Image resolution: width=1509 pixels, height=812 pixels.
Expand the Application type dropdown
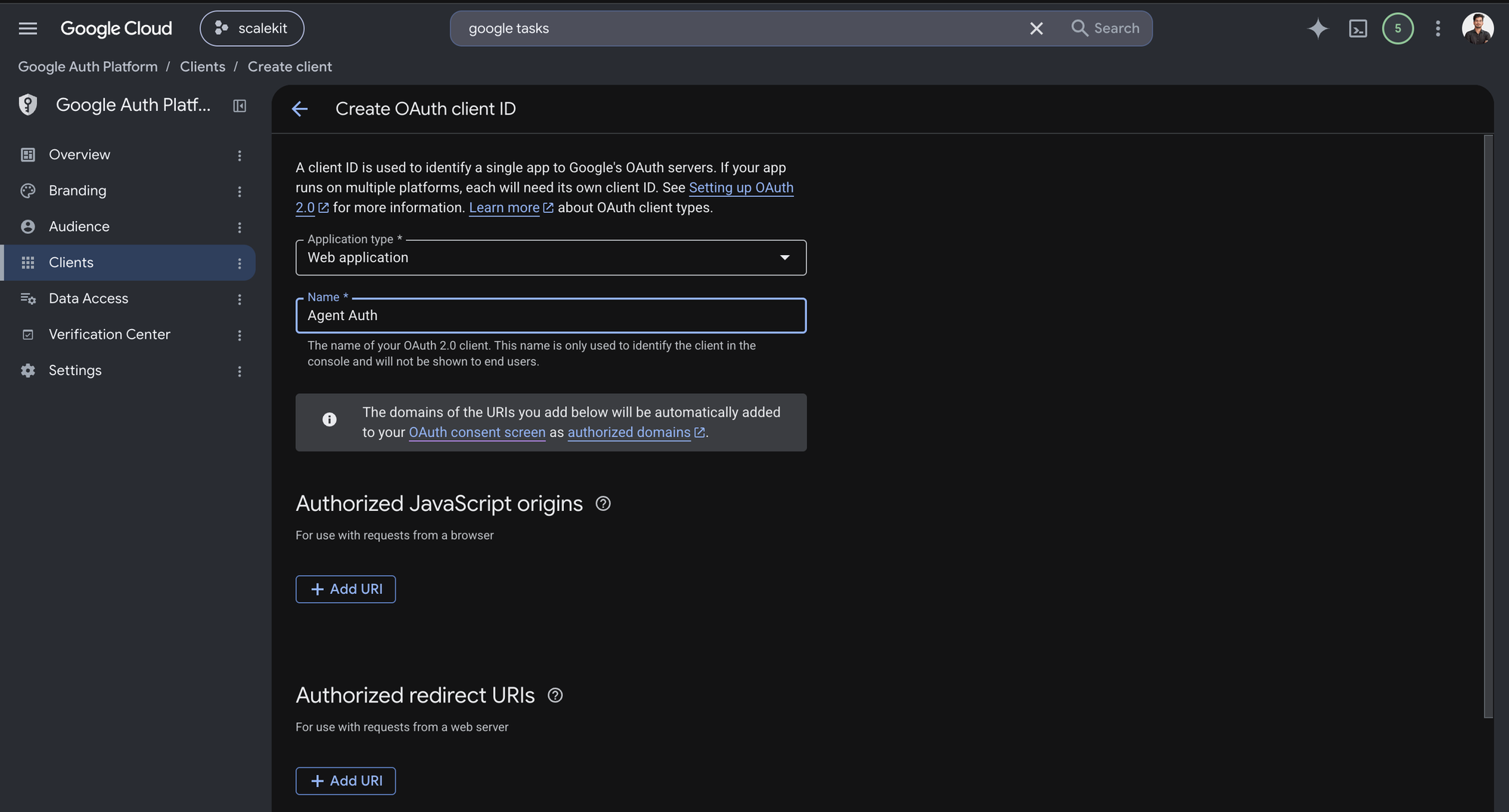pos(551,257)
